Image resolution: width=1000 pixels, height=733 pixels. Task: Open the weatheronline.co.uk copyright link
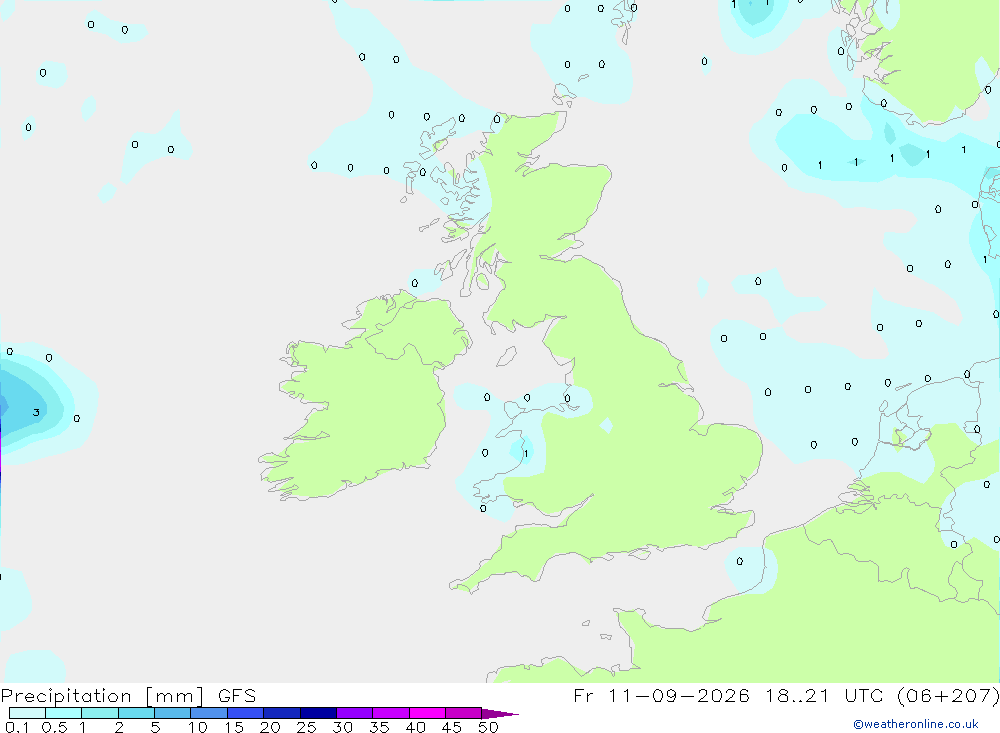coord(916,724)
